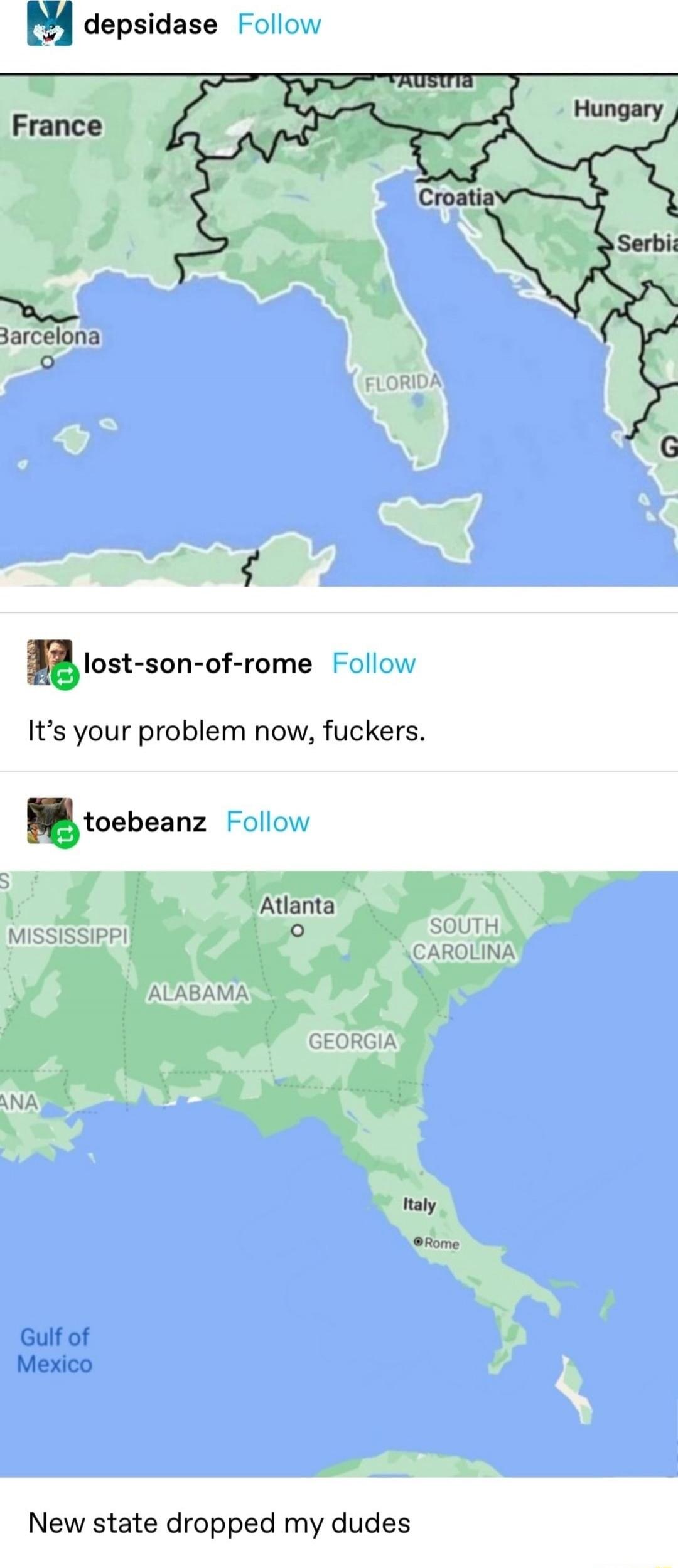
Task: Follow the user lost-son-of-rome
Action: pyautogui.click(x=374, y=664)
